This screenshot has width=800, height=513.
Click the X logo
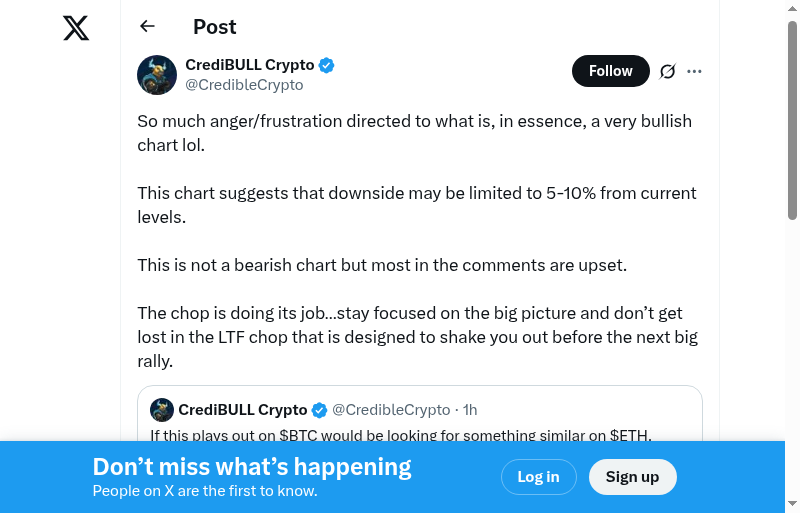pos(76,28)
